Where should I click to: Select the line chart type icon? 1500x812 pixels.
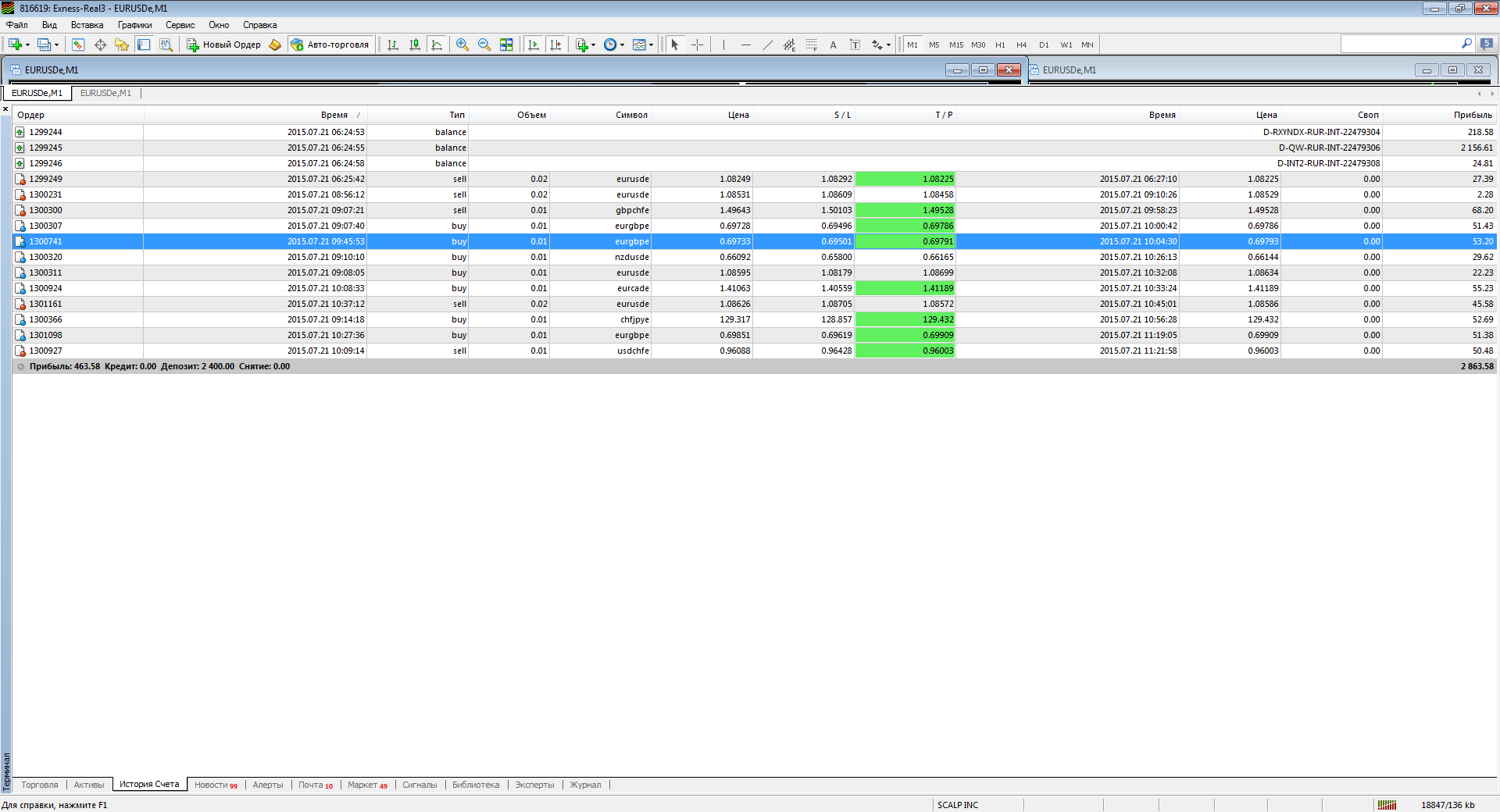coord(437,45)
